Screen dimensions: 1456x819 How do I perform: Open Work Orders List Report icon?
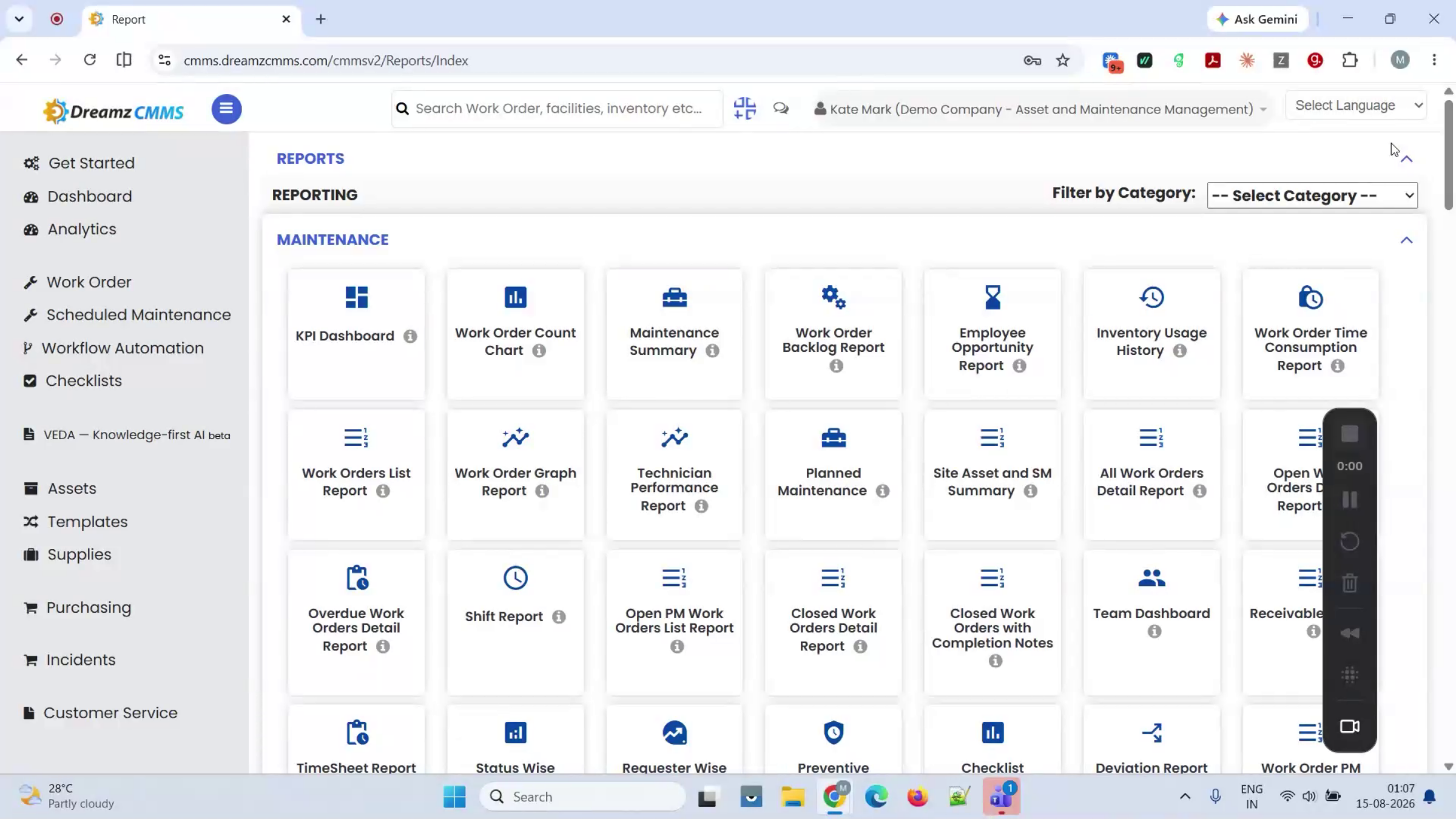coord(356,437)
